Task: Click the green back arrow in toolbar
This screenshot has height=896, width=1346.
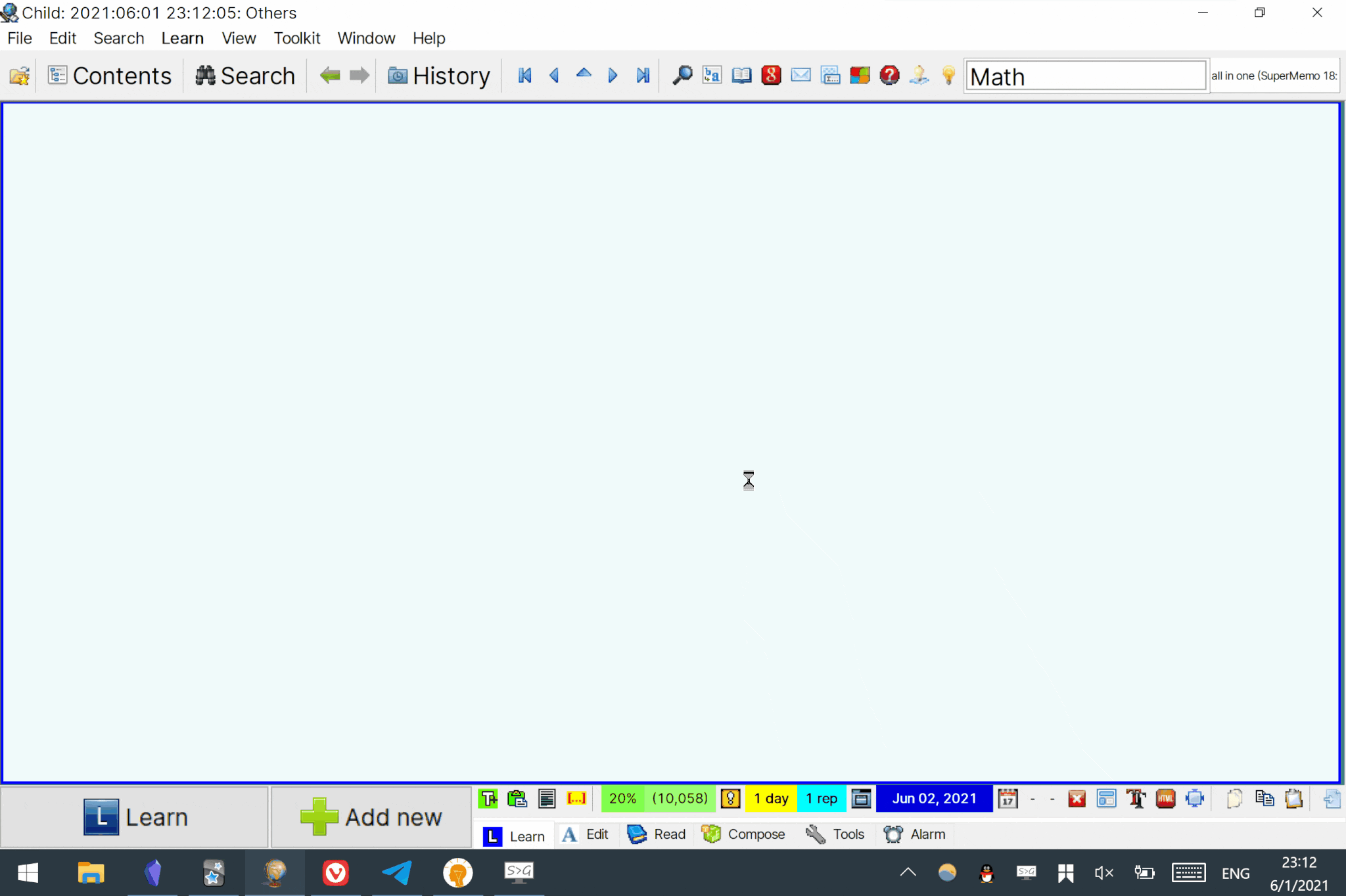Action: (x=330, y=76)
